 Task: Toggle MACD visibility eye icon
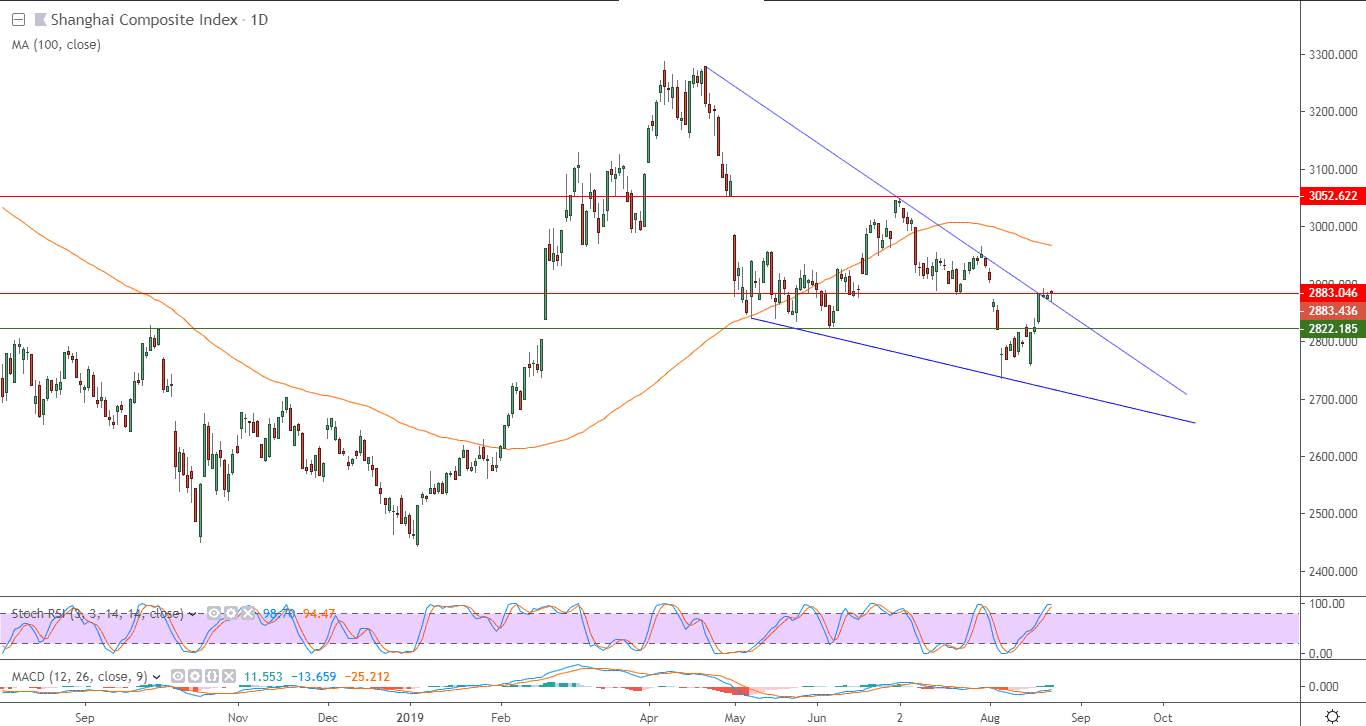coord(178,677)
